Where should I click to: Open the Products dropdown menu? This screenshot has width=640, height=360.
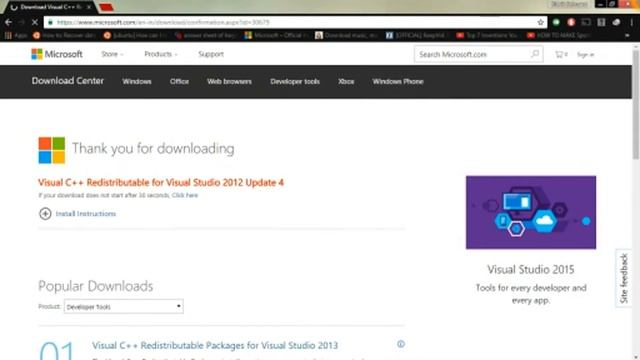[161, 54]
